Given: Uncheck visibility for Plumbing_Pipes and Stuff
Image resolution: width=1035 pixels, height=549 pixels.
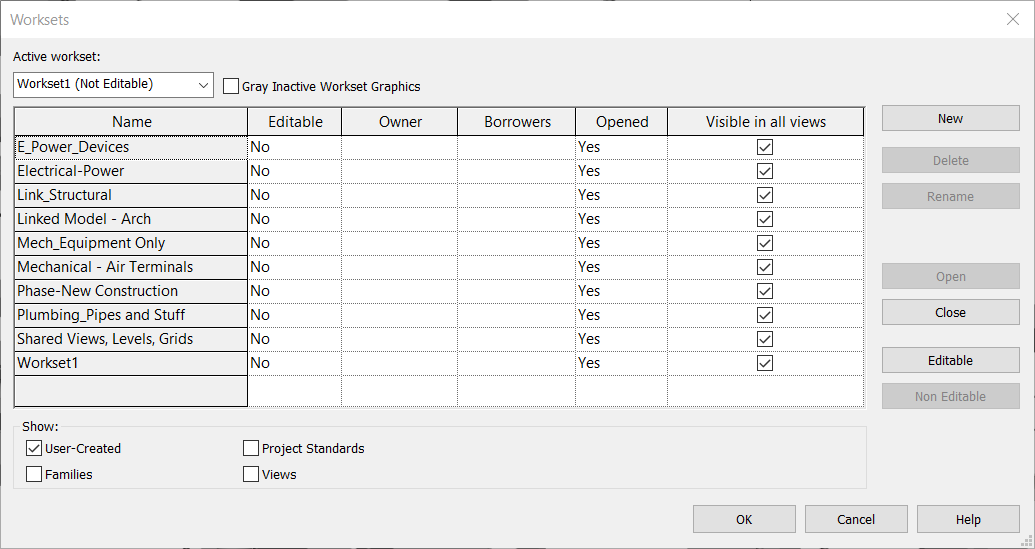Looking at the screenshot, I should point(765,315).
